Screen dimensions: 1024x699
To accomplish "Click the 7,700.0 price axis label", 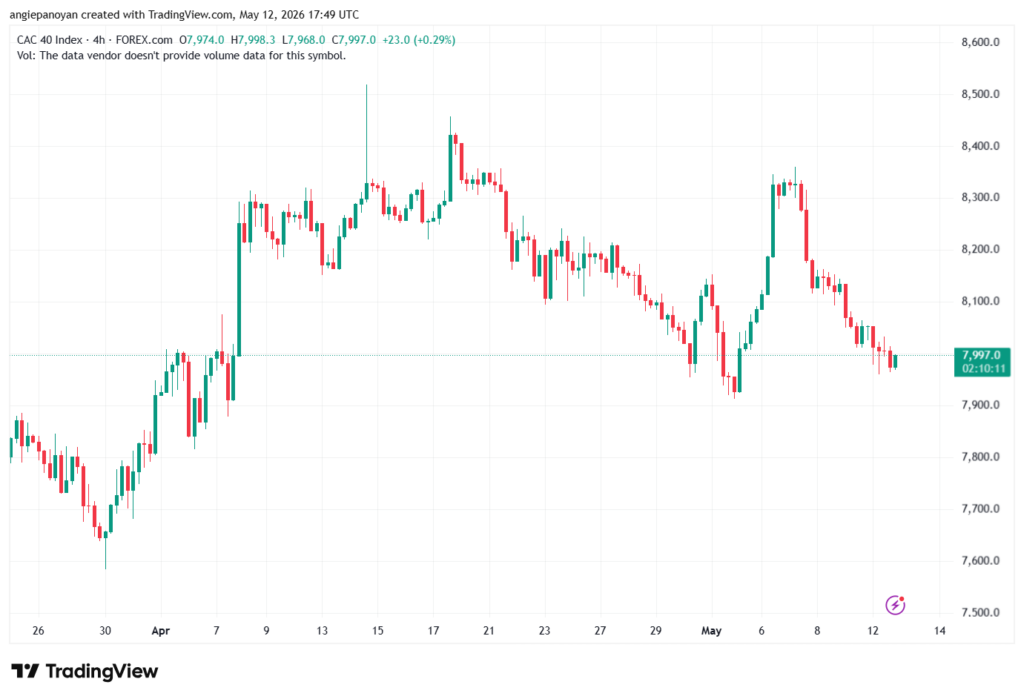I will point(980,508).
